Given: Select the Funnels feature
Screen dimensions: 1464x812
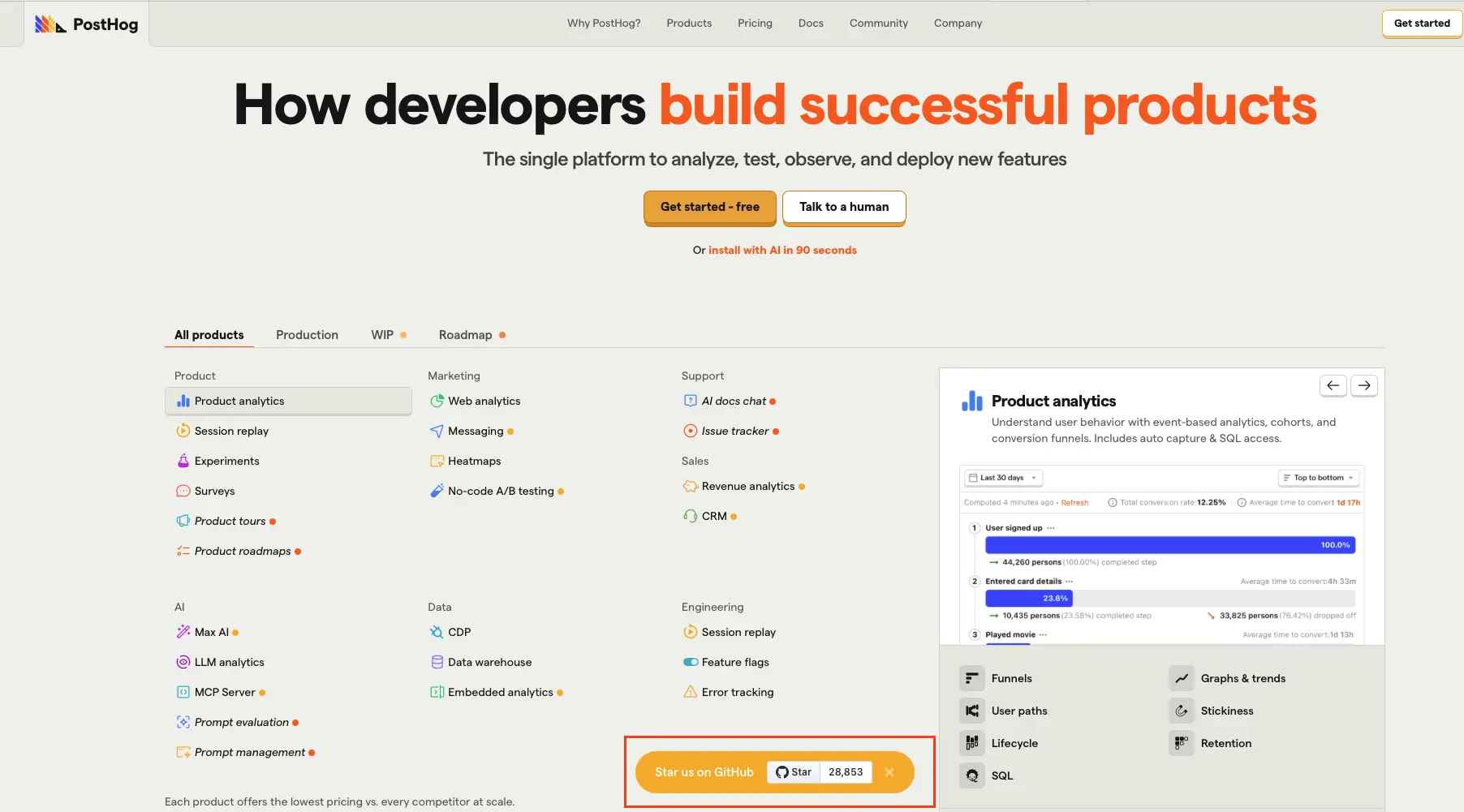Looking at the screenshot, I should [x=996, y=678].
